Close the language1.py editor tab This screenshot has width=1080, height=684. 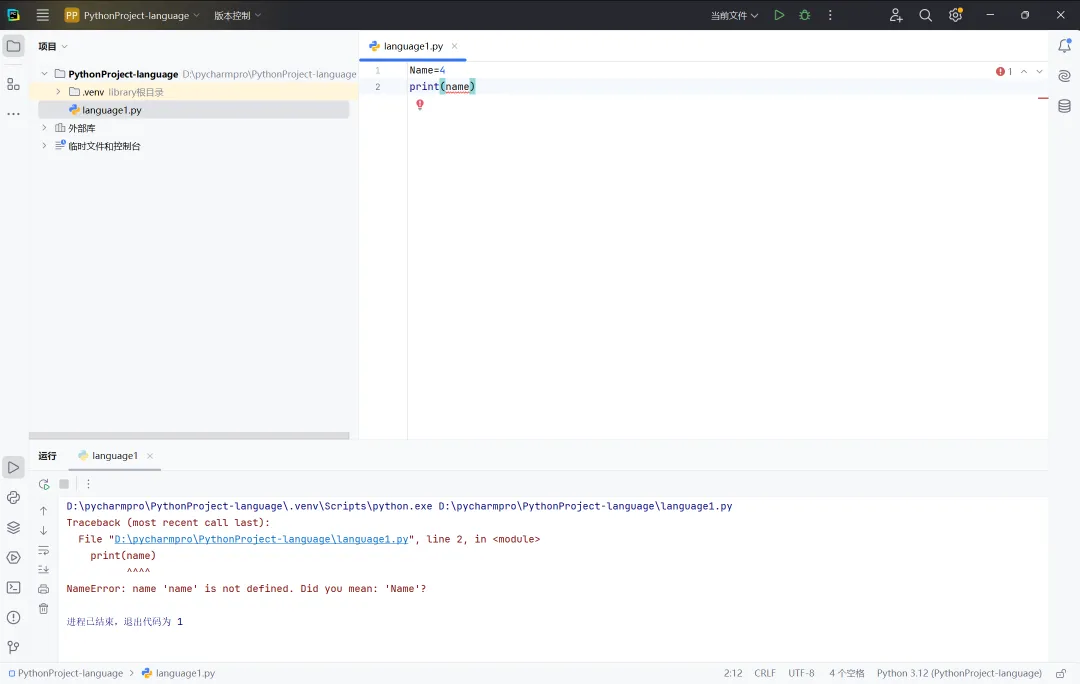click(x=455, y=46)
